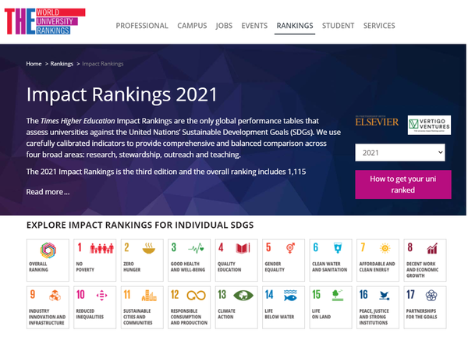This screenshot has height=362, width=468.
Task: Open SDG 17 Partnerships for the Goals
Action: [425, 307]
